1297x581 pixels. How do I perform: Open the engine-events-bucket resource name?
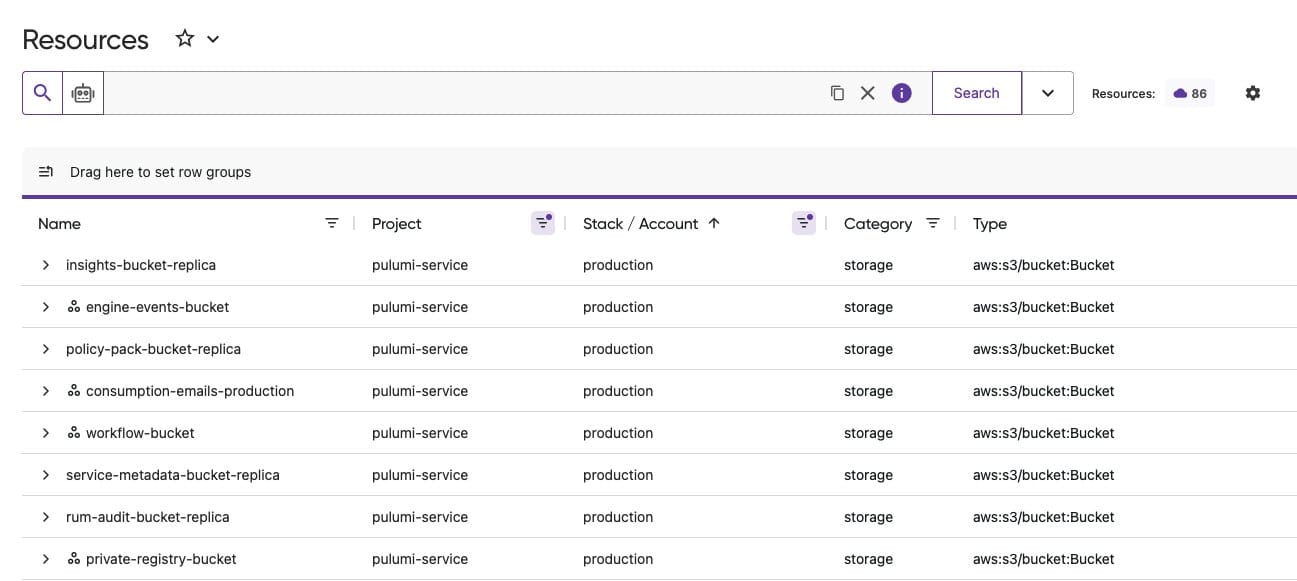158,307
